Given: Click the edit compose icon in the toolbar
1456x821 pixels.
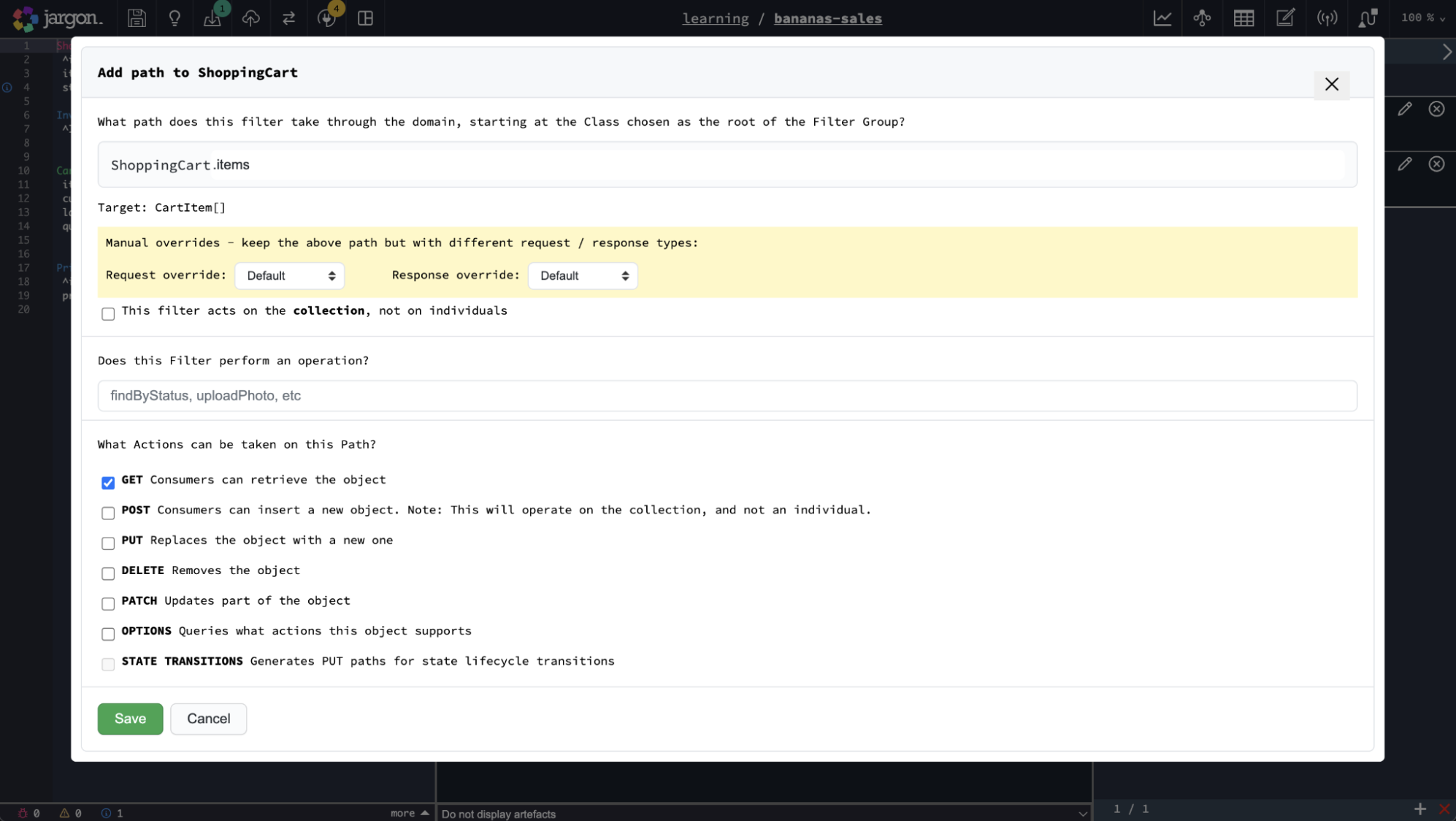Looking at the screenshot, I should [x=1285, y=18].
